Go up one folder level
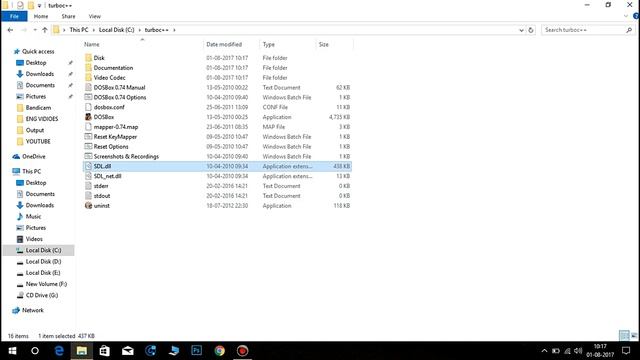Image resolution: width=640 pixels, height=360 pixels. click(x=45, y=30)
